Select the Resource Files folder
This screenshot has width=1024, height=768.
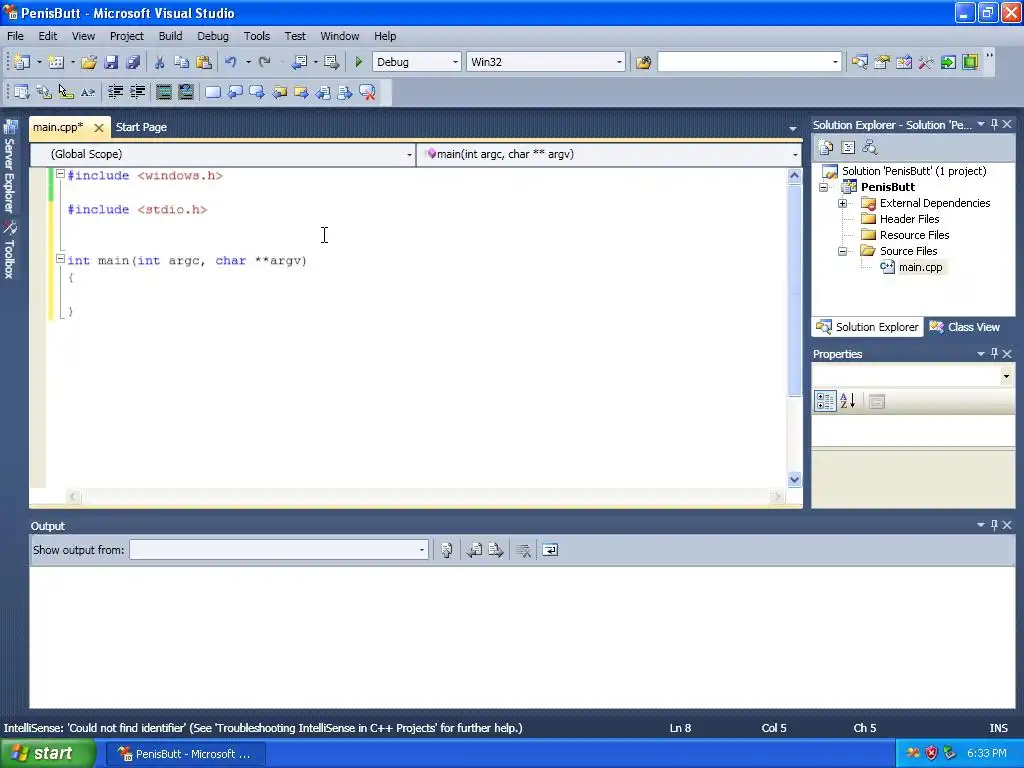914,235
